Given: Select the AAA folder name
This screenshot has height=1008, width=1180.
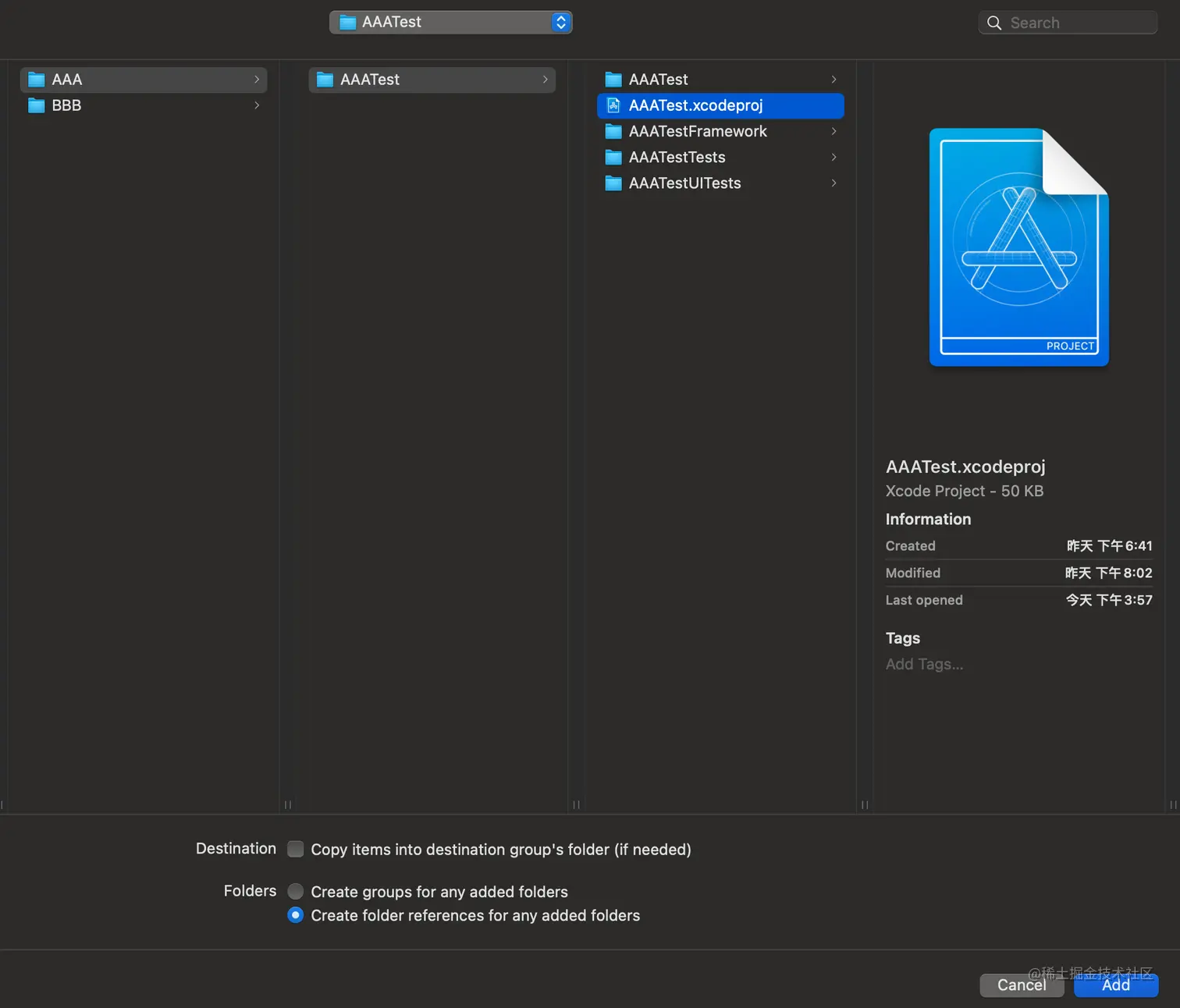Looking at the screenshot, I should pos(67,80).
